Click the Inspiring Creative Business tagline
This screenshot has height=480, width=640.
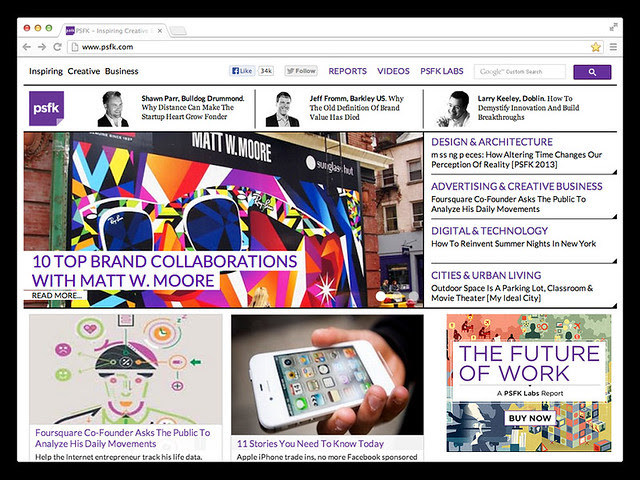[84, 71]
